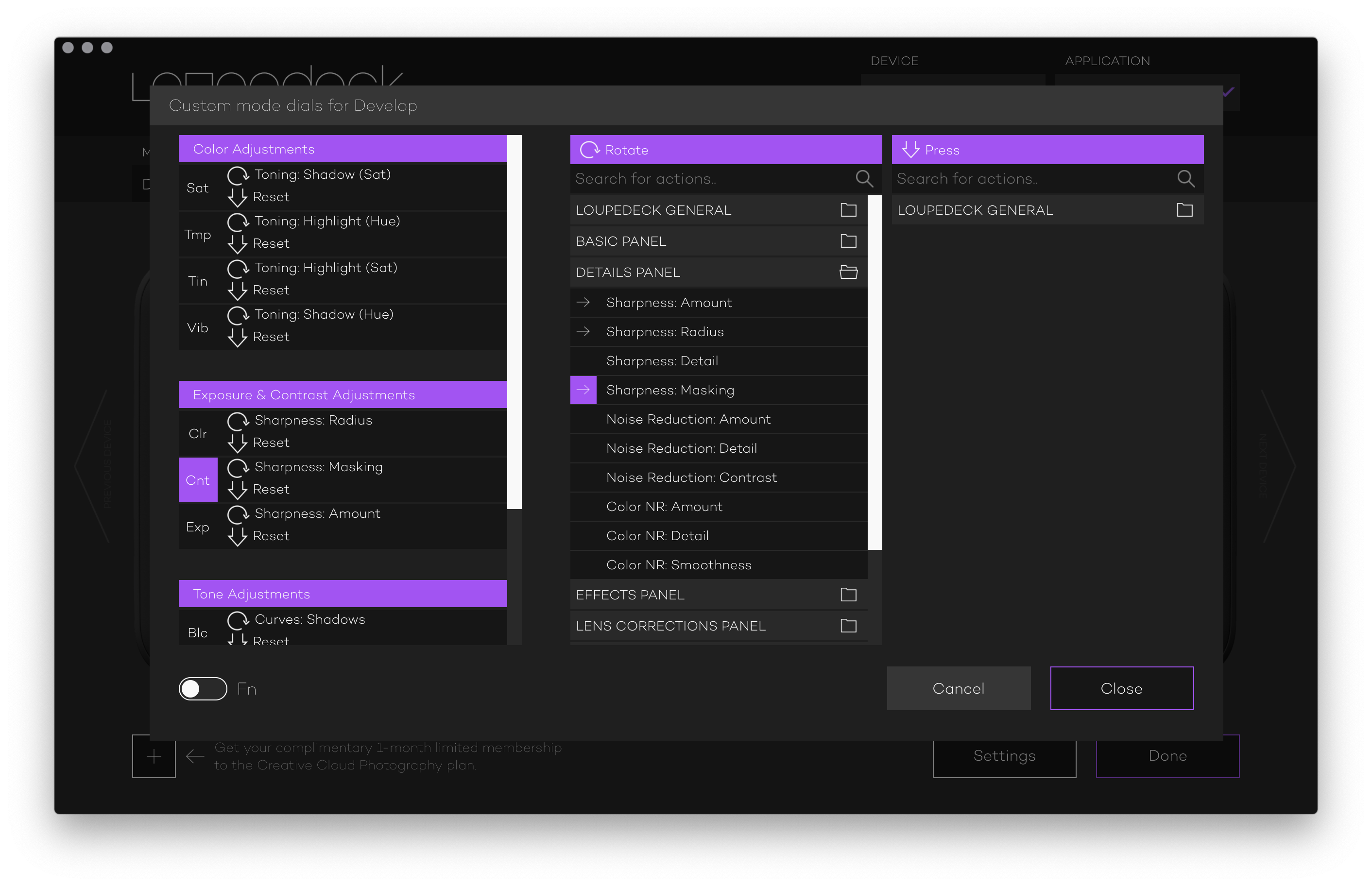
Task: Select the Cnt dial
Action: pyautogui.click(x=197, y=480)
